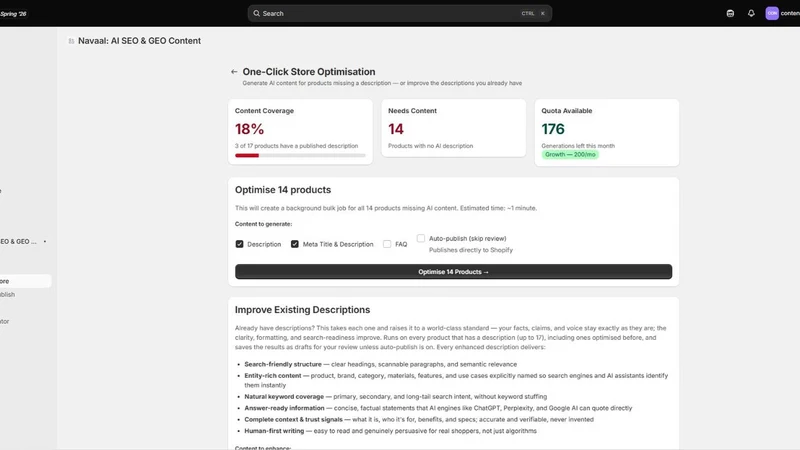Click the back arrow beside One-Click Store Optimisation
Screen dimensions: 800x450
point(234,72)
